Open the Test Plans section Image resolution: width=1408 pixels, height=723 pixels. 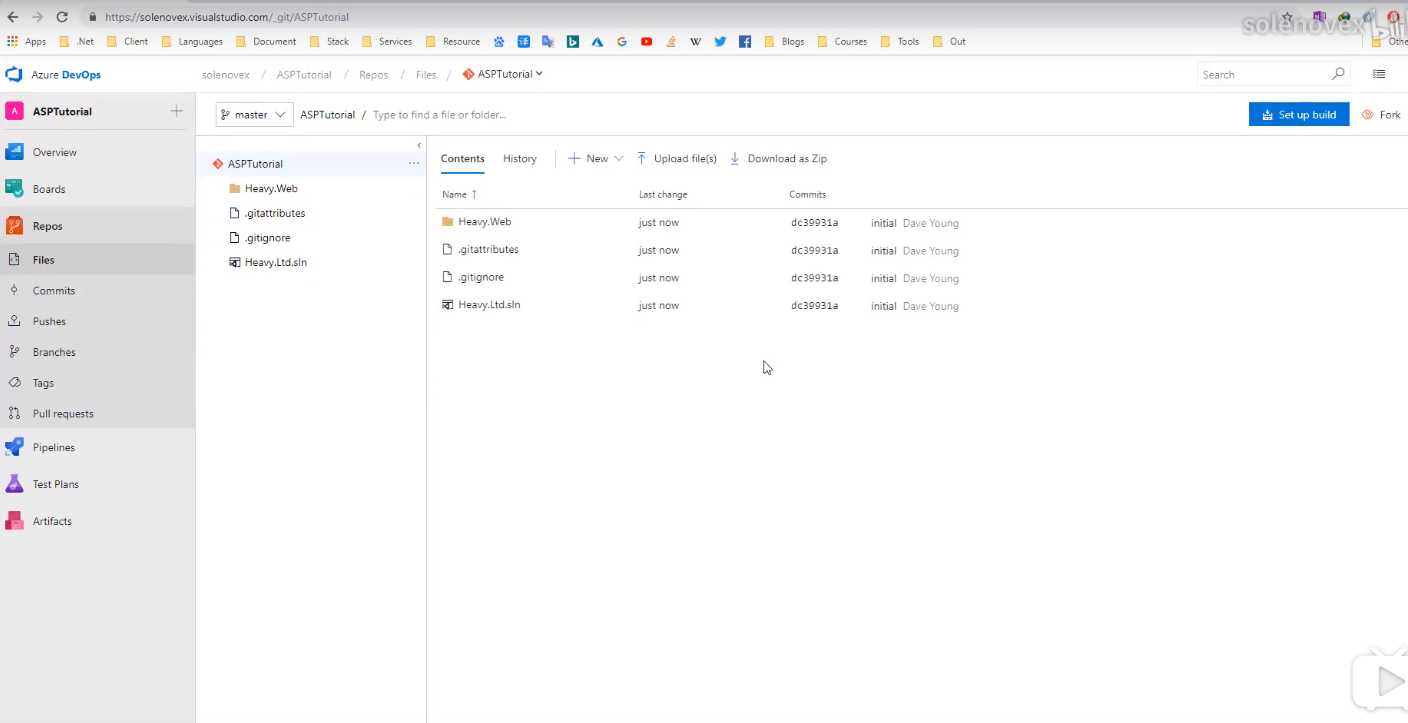coord(55,484)
